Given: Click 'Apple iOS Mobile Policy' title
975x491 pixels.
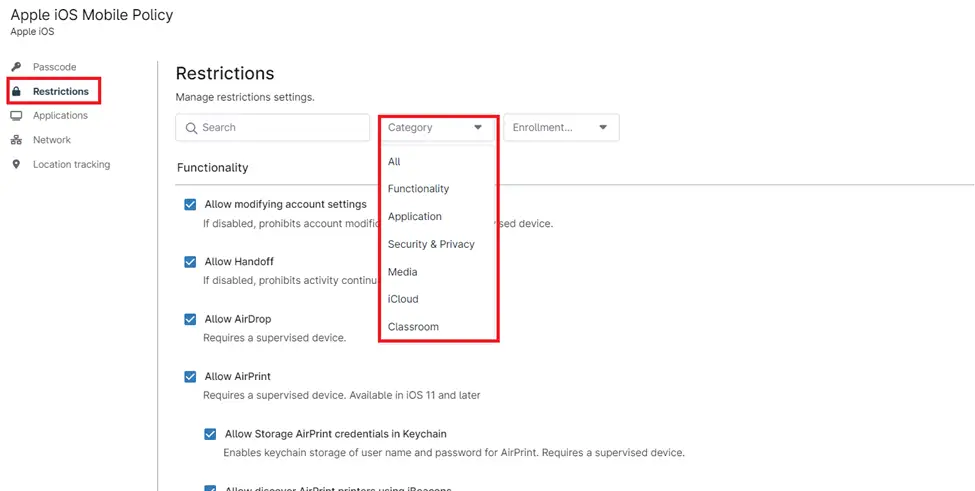Looking at the screenshot, I should pyautogui.click(x=92, y=16).
